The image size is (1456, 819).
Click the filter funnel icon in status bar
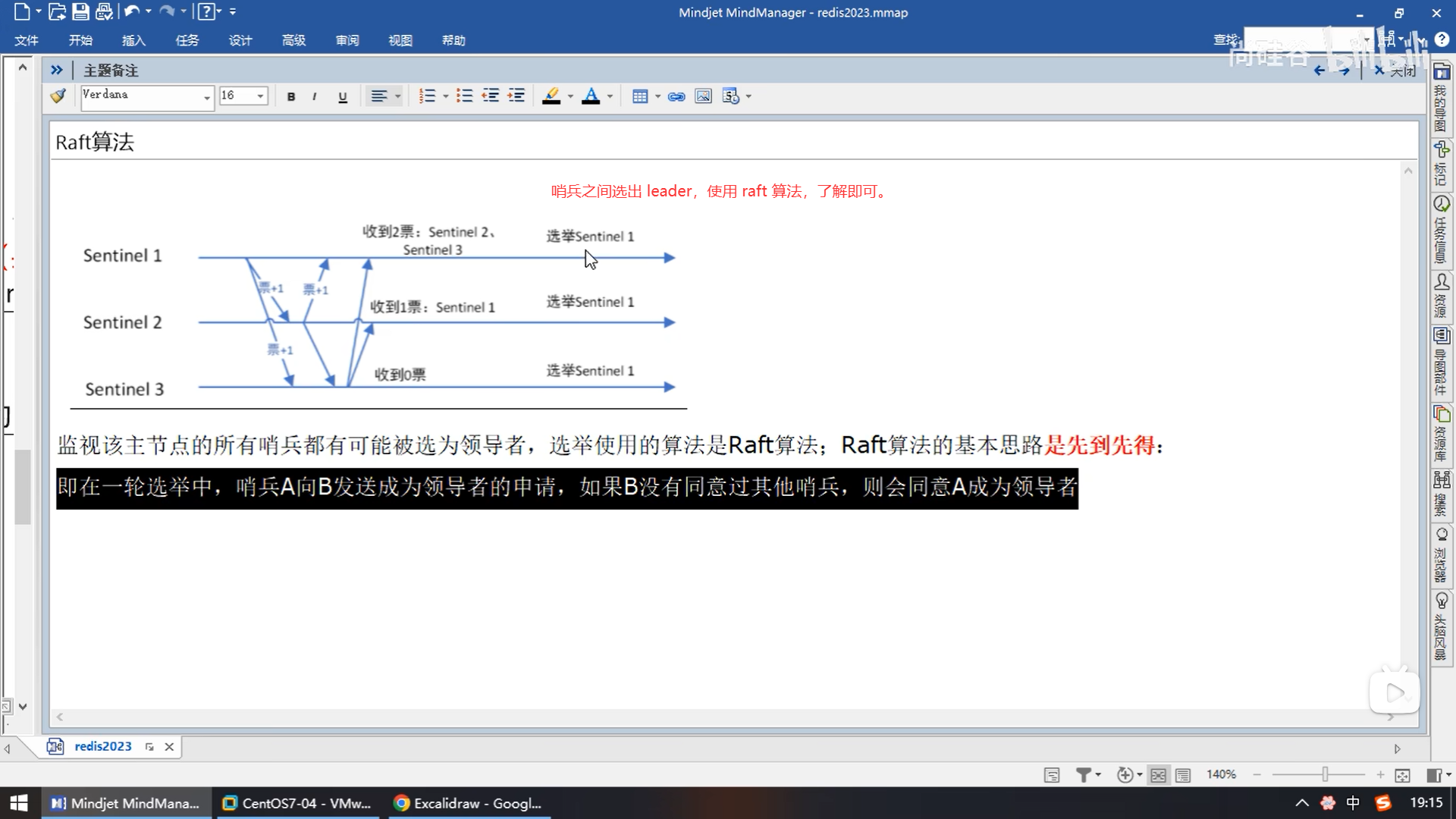[x=1084, y=774]
